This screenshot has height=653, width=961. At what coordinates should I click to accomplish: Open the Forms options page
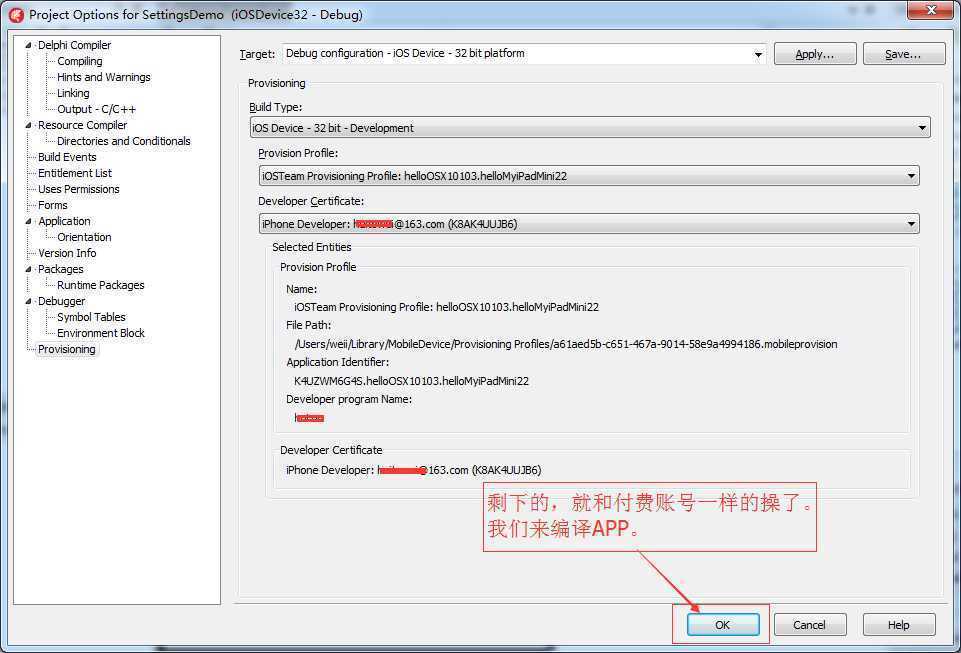click(53, 205)
